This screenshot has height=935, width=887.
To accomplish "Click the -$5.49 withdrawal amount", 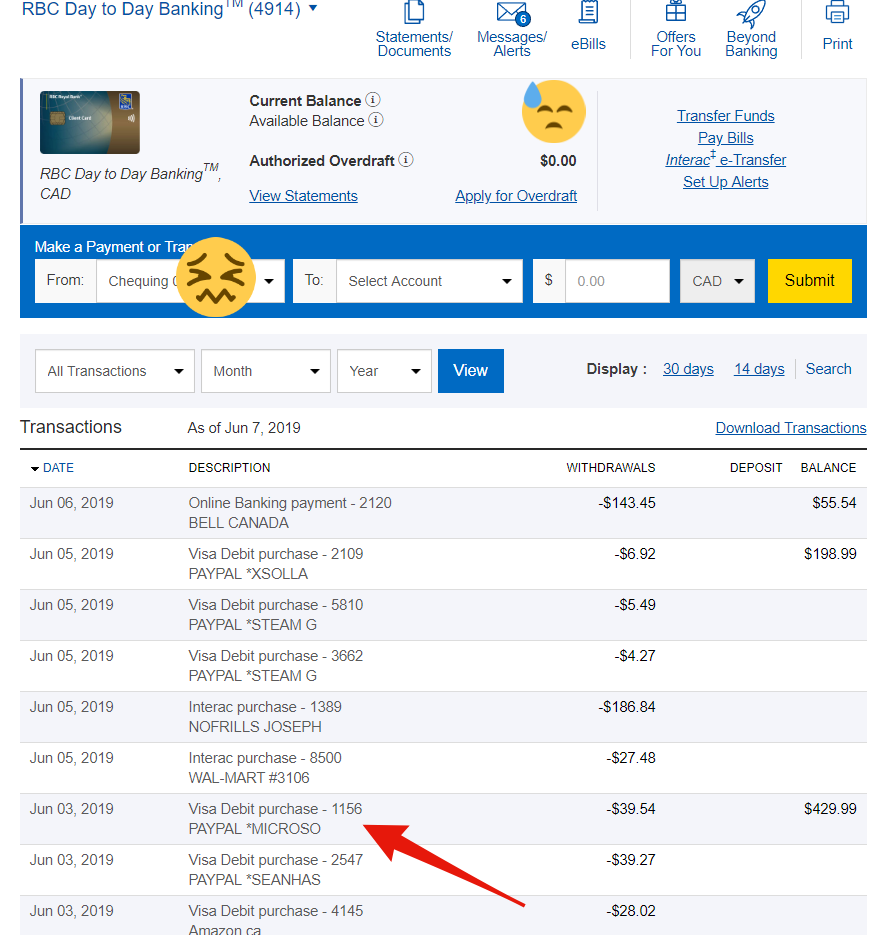I will point(635,605).
